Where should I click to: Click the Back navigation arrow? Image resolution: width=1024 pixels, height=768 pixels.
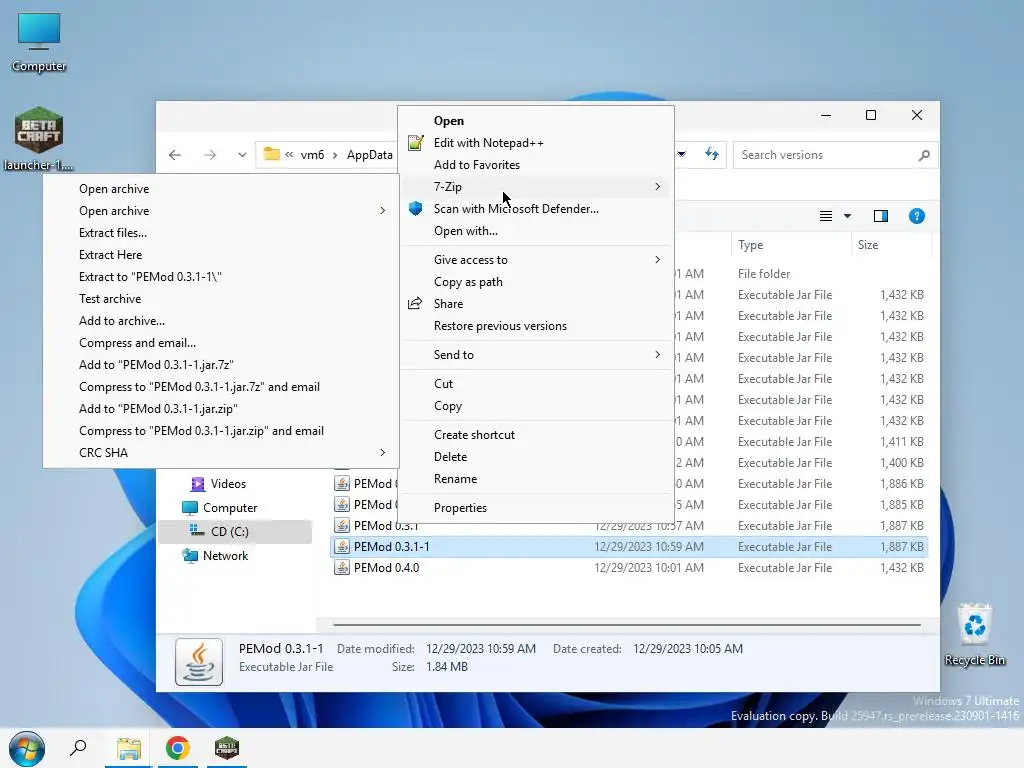174,155
